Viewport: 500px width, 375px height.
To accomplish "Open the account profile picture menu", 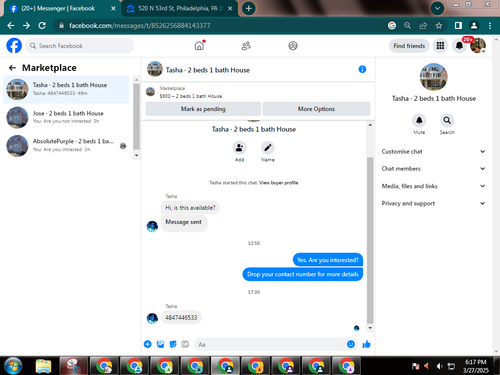I will pyautogui.click(x=478, y=46).
